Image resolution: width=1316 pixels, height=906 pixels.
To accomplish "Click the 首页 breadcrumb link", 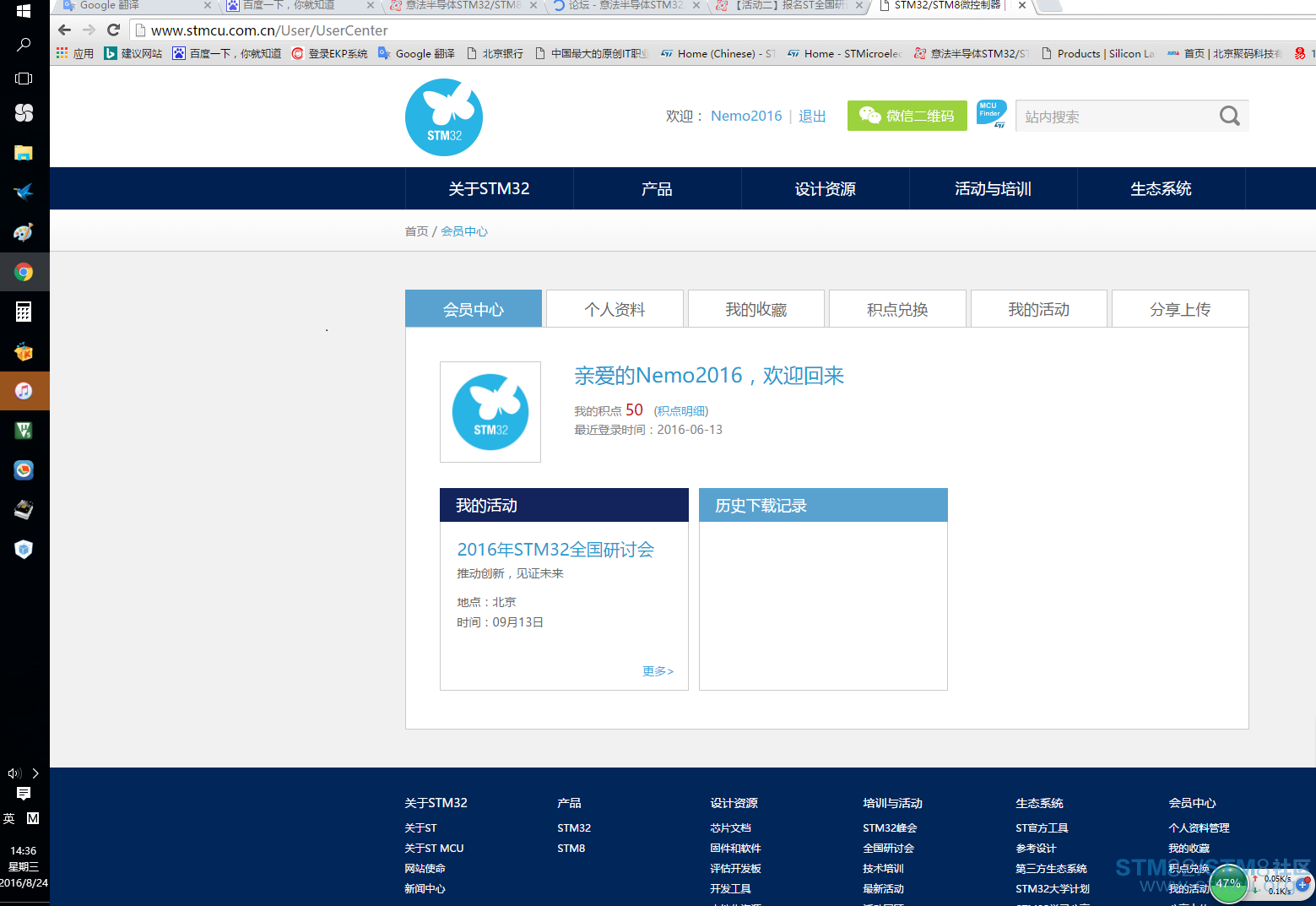I will pyautogui.click(x=416, y=231).
